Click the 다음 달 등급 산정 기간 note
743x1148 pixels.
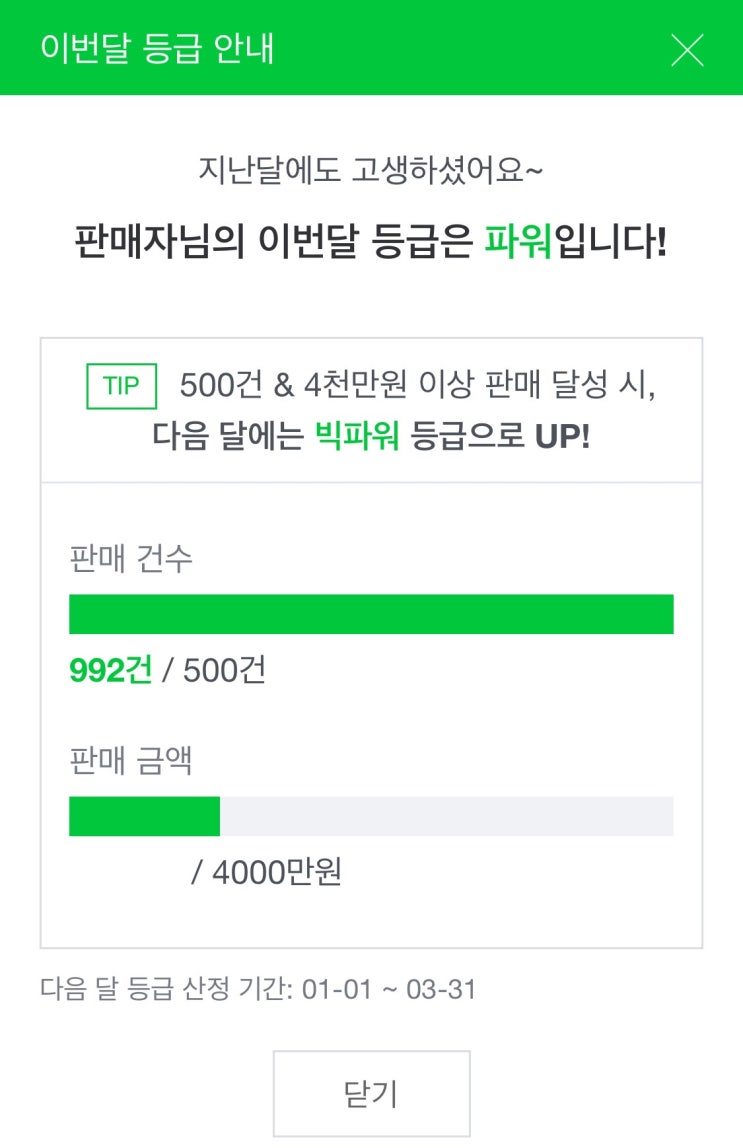pyautogui.click(x=258, y=990)
